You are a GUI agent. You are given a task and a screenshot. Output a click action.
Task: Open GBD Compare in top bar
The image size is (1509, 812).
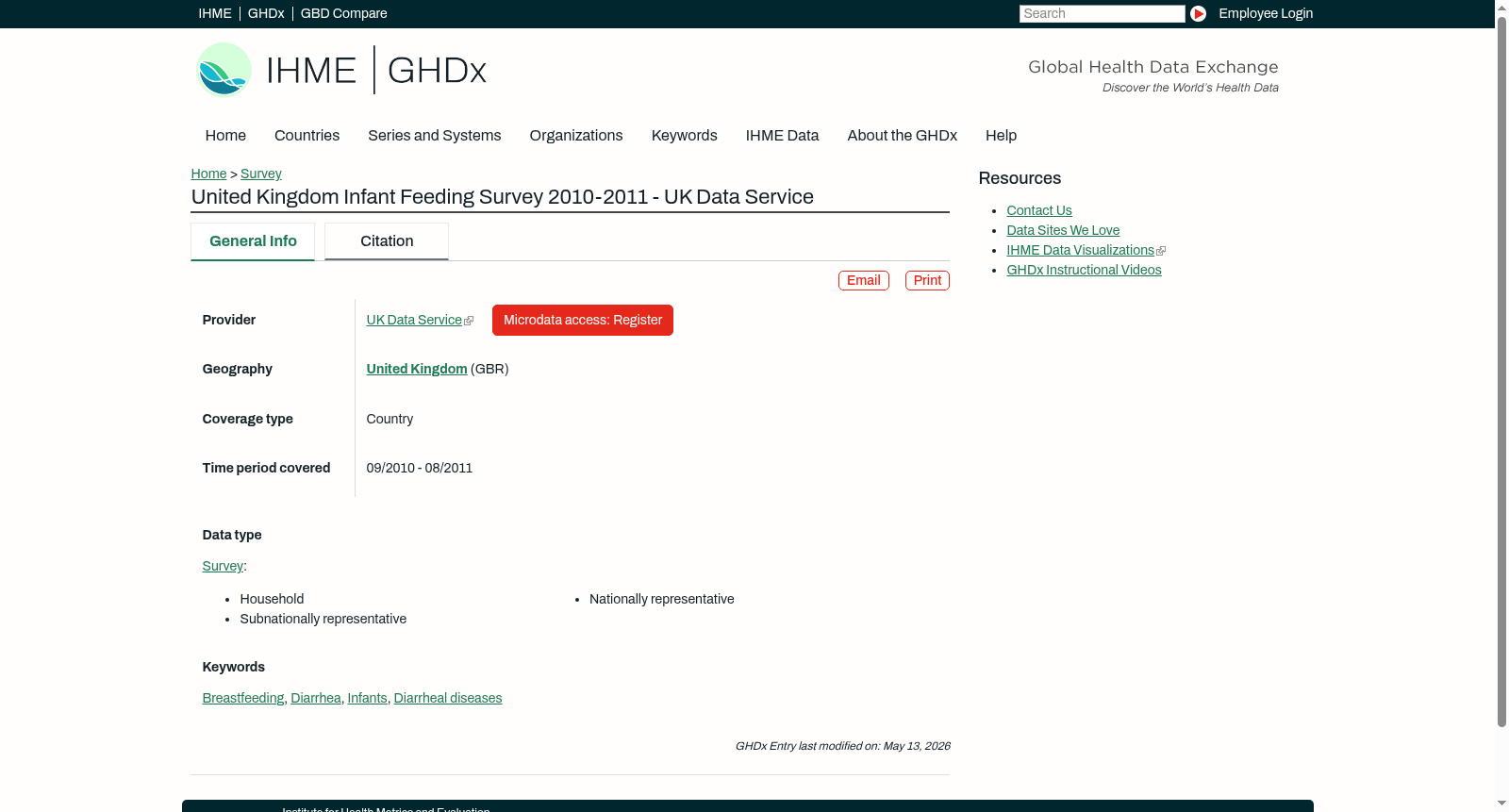pos(344,13)
